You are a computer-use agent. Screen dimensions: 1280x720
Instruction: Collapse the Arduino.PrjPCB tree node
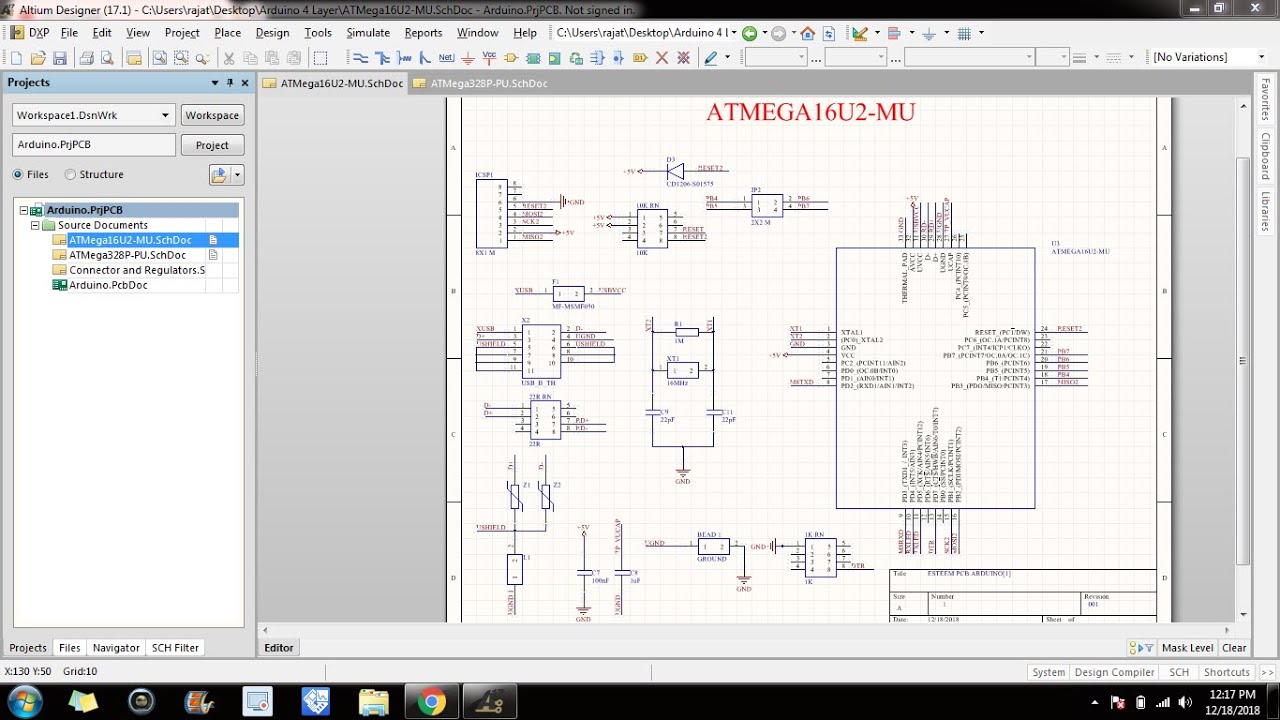pos(24,211)
